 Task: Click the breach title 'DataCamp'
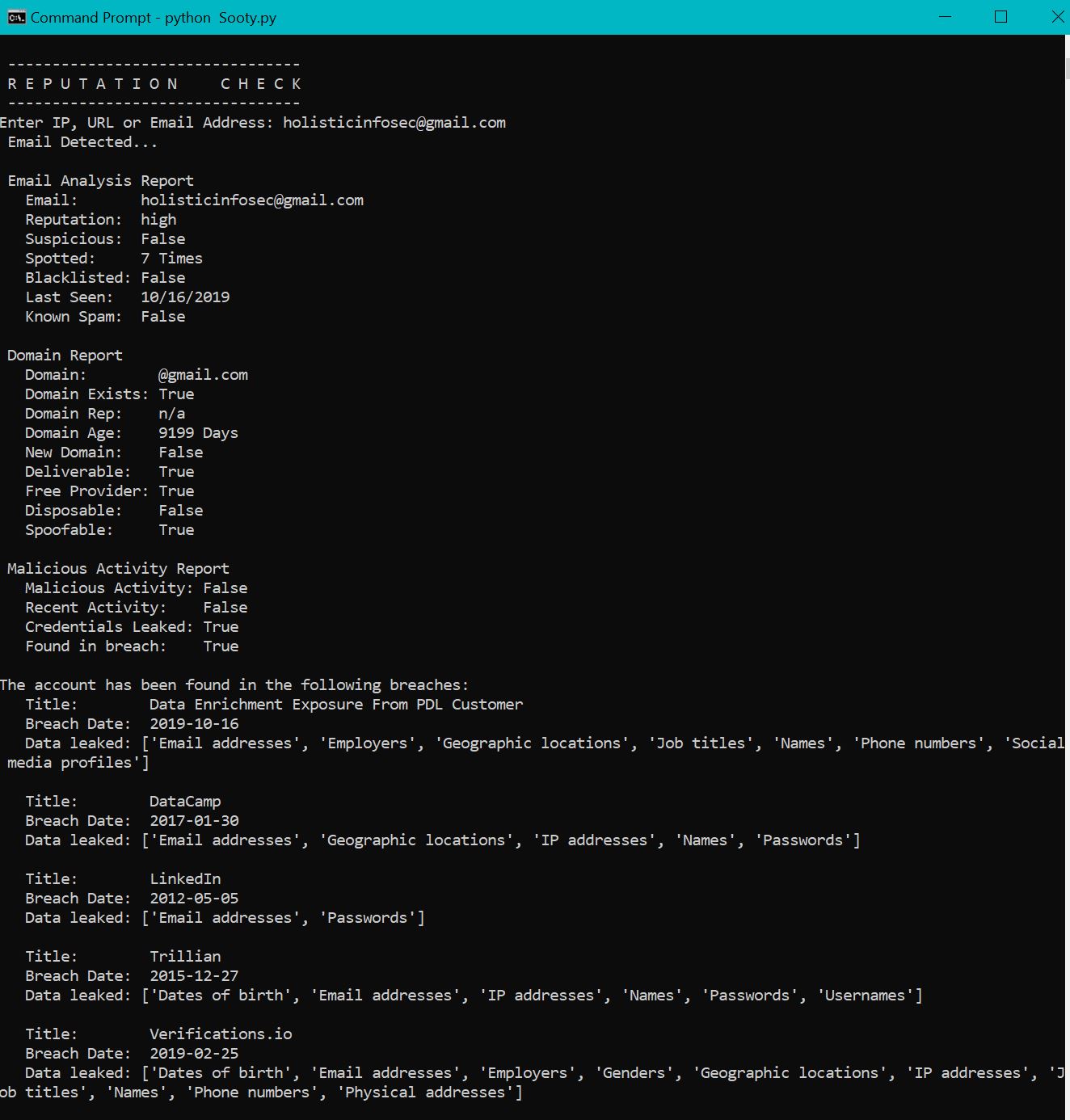coord(185,802)
